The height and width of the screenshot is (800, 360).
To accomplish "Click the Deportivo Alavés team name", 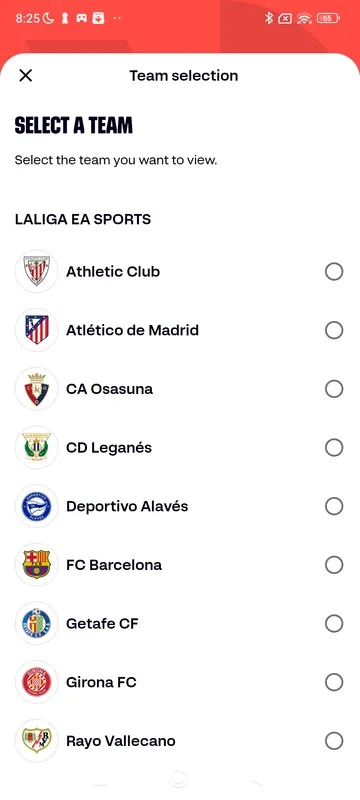I will pos(127,507).
